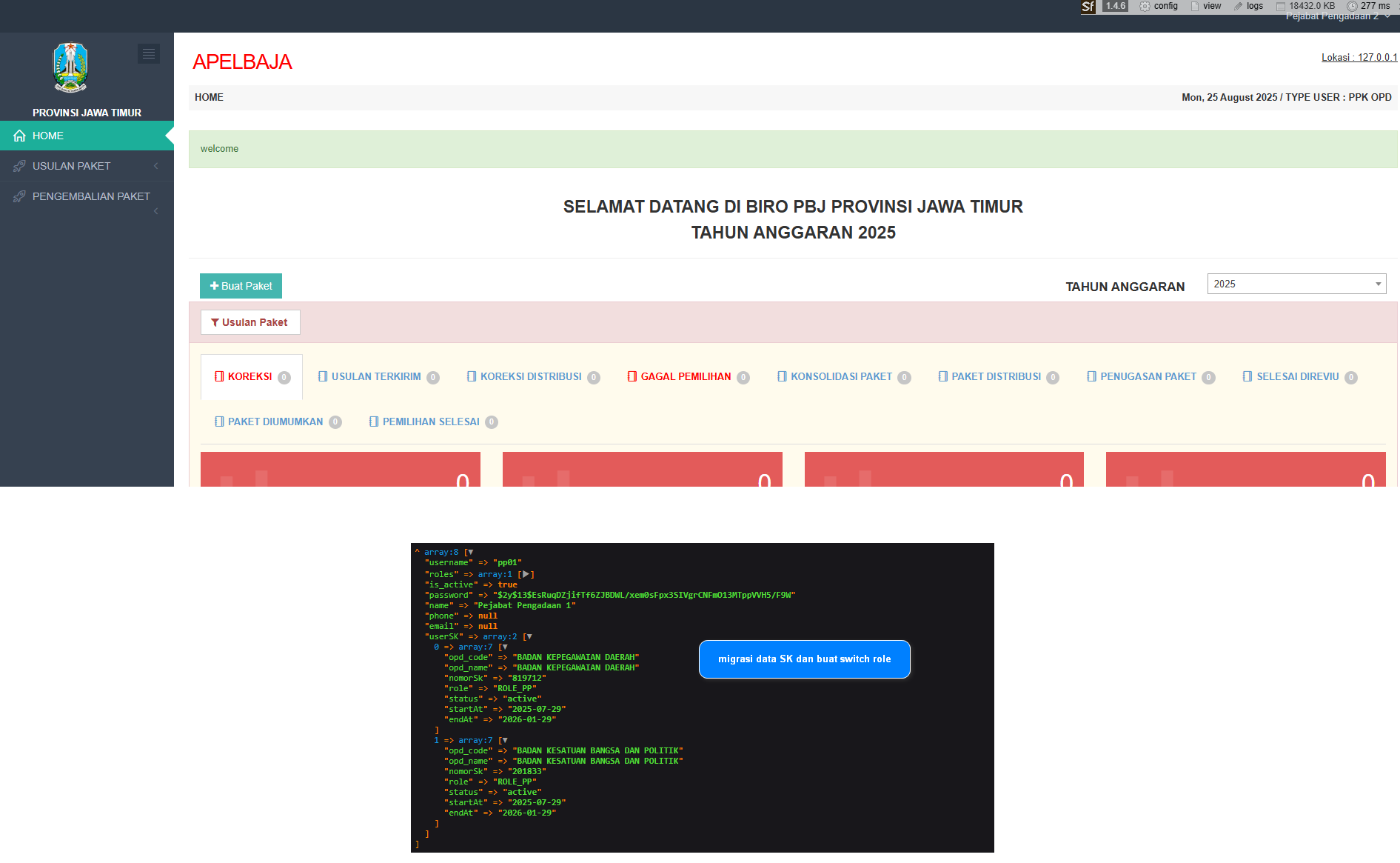Click the hamburger menu icon in sidebar

pyautogui.click(x=148, y=53)
